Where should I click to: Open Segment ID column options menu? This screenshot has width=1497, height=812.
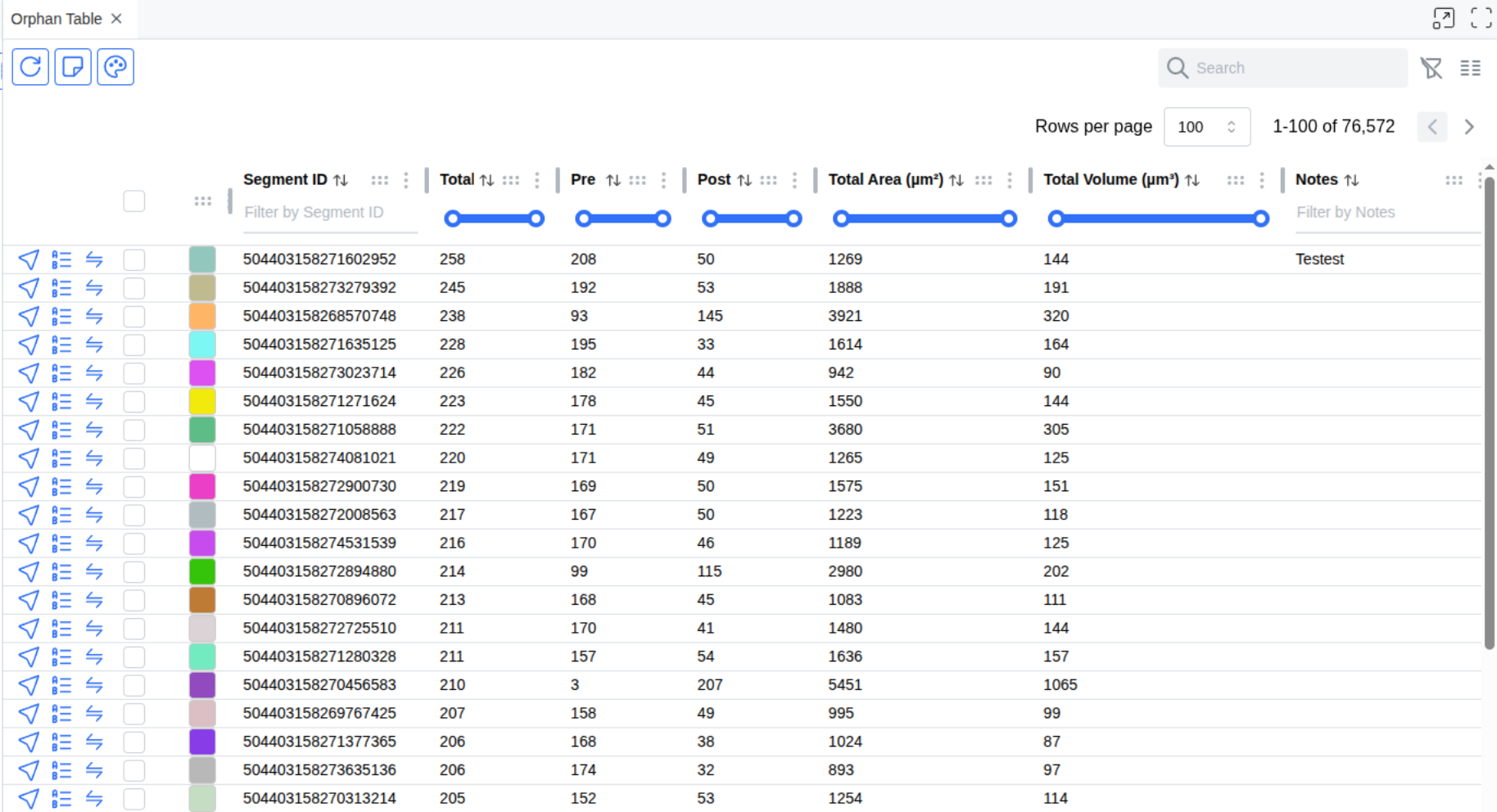click(x=406, y=180)
